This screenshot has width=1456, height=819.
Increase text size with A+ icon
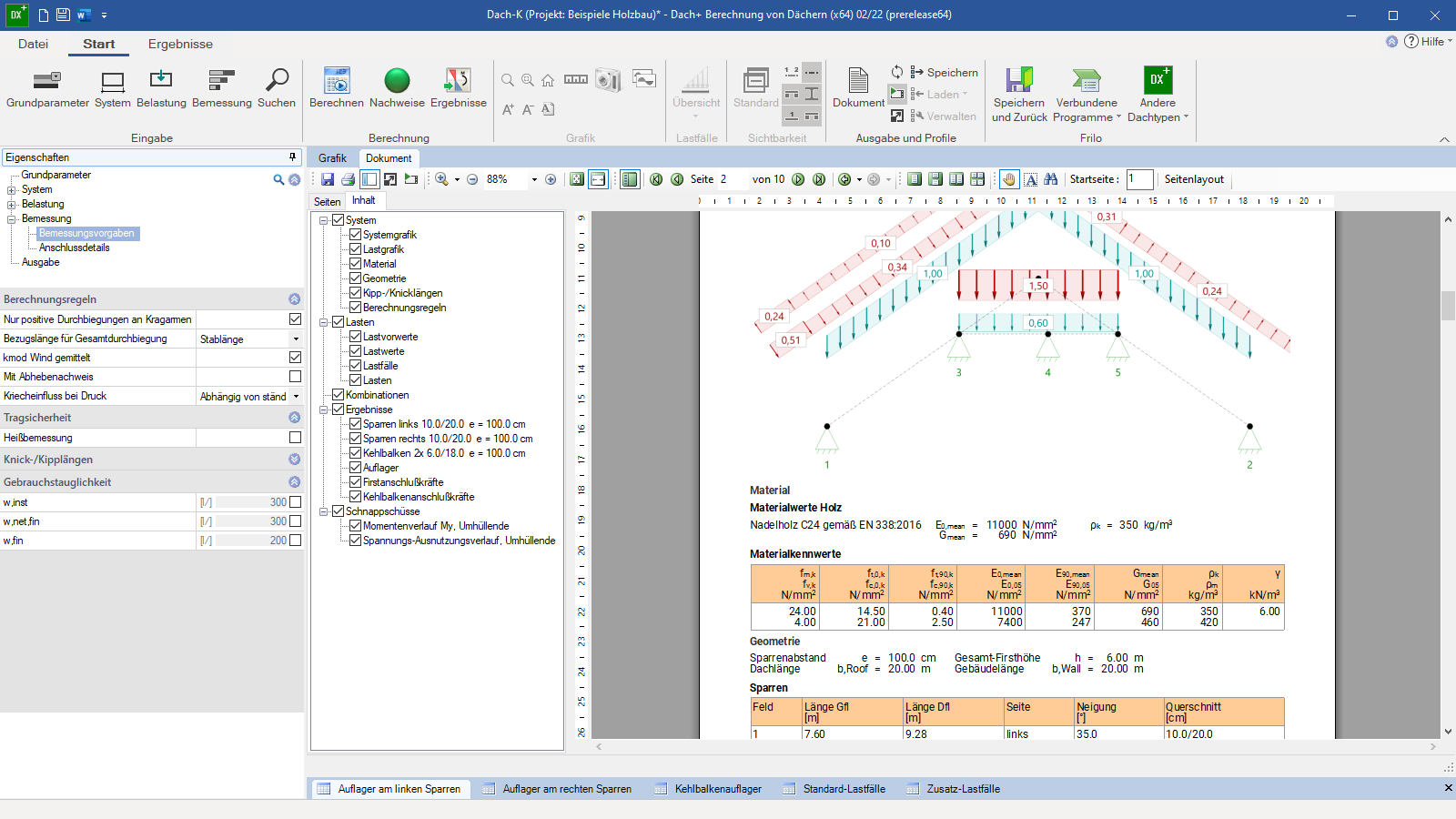[508, 109]
